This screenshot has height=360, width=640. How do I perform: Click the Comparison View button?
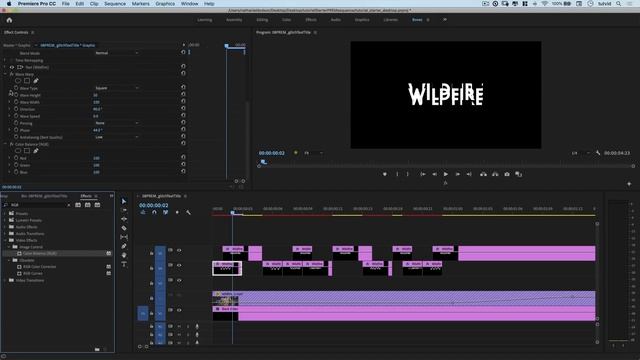(519, 174)
